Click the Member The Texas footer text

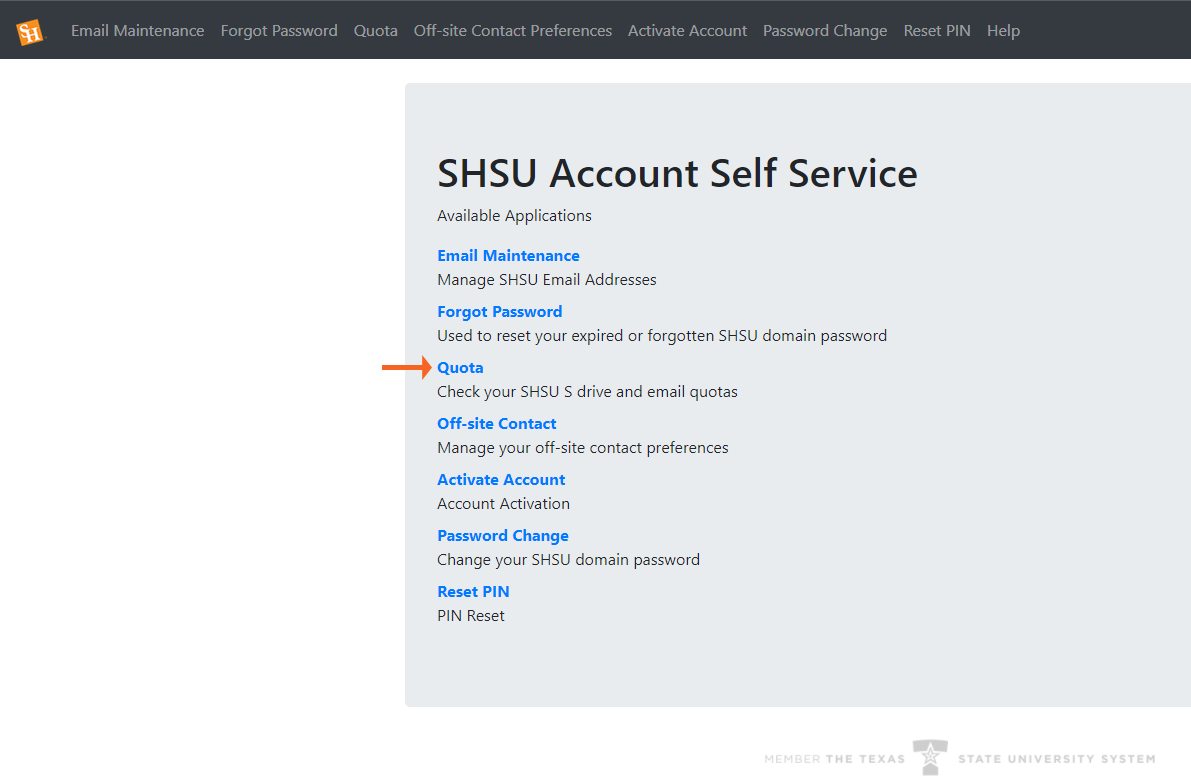point(836,758)
